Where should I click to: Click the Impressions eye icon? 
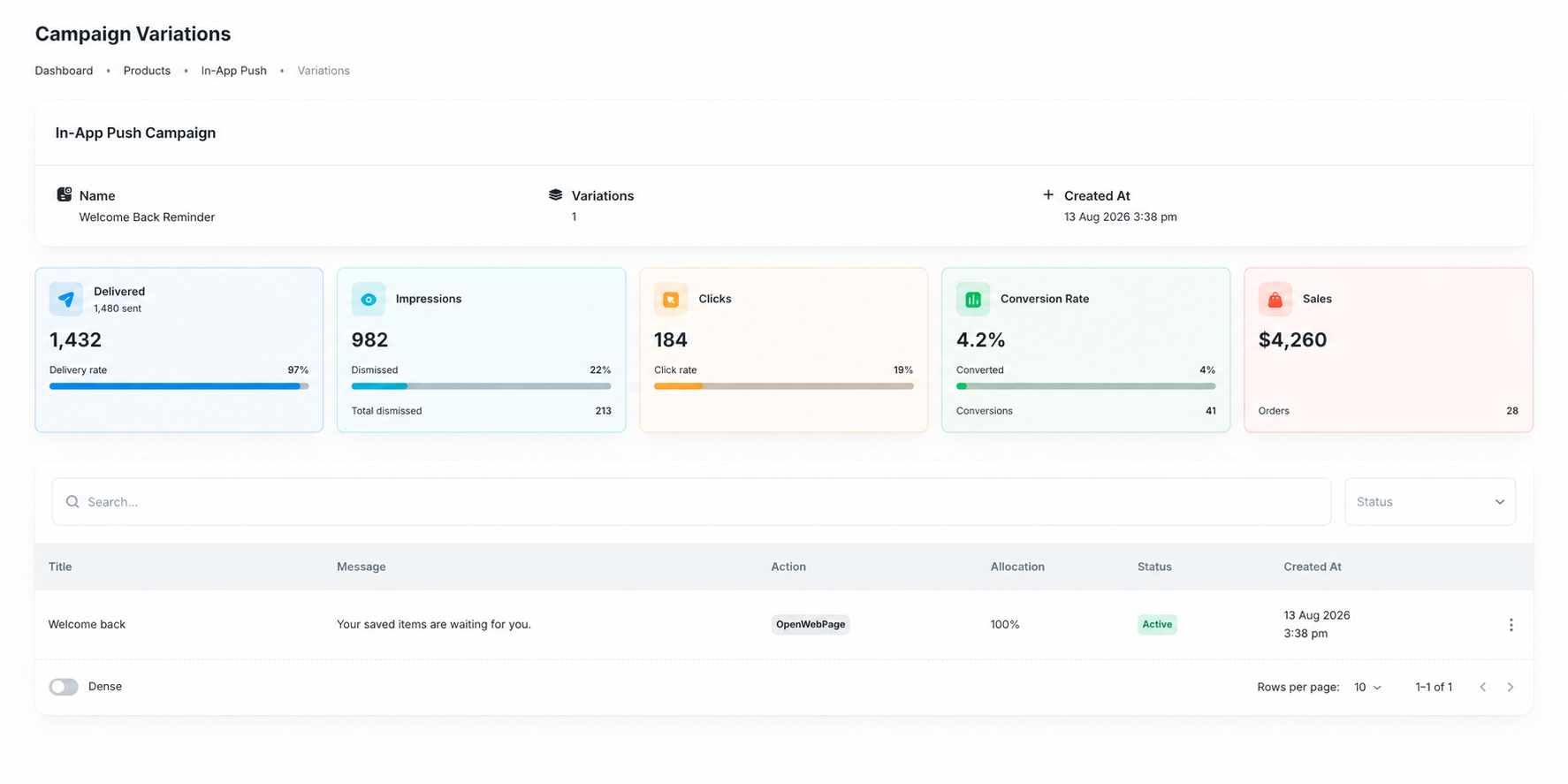(x=369, y=299)
